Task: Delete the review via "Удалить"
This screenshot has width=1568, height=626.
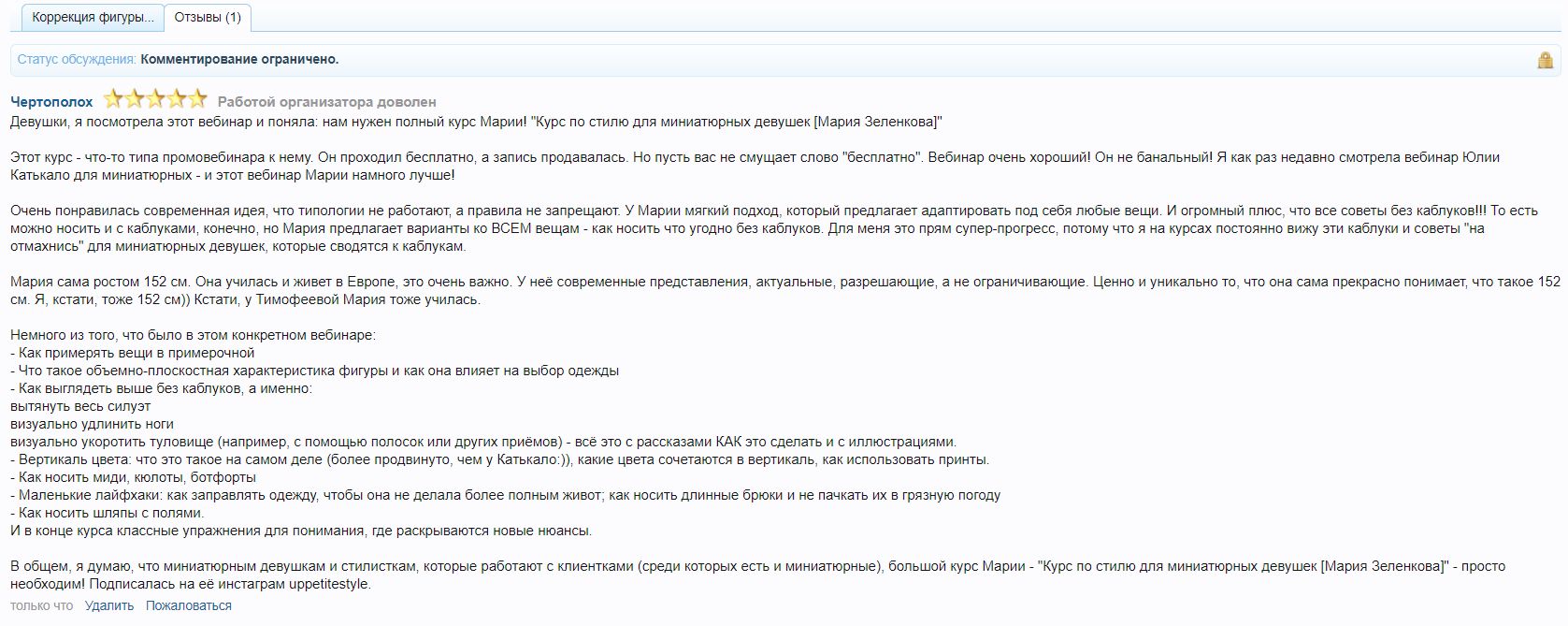Action: pos(109,605)
